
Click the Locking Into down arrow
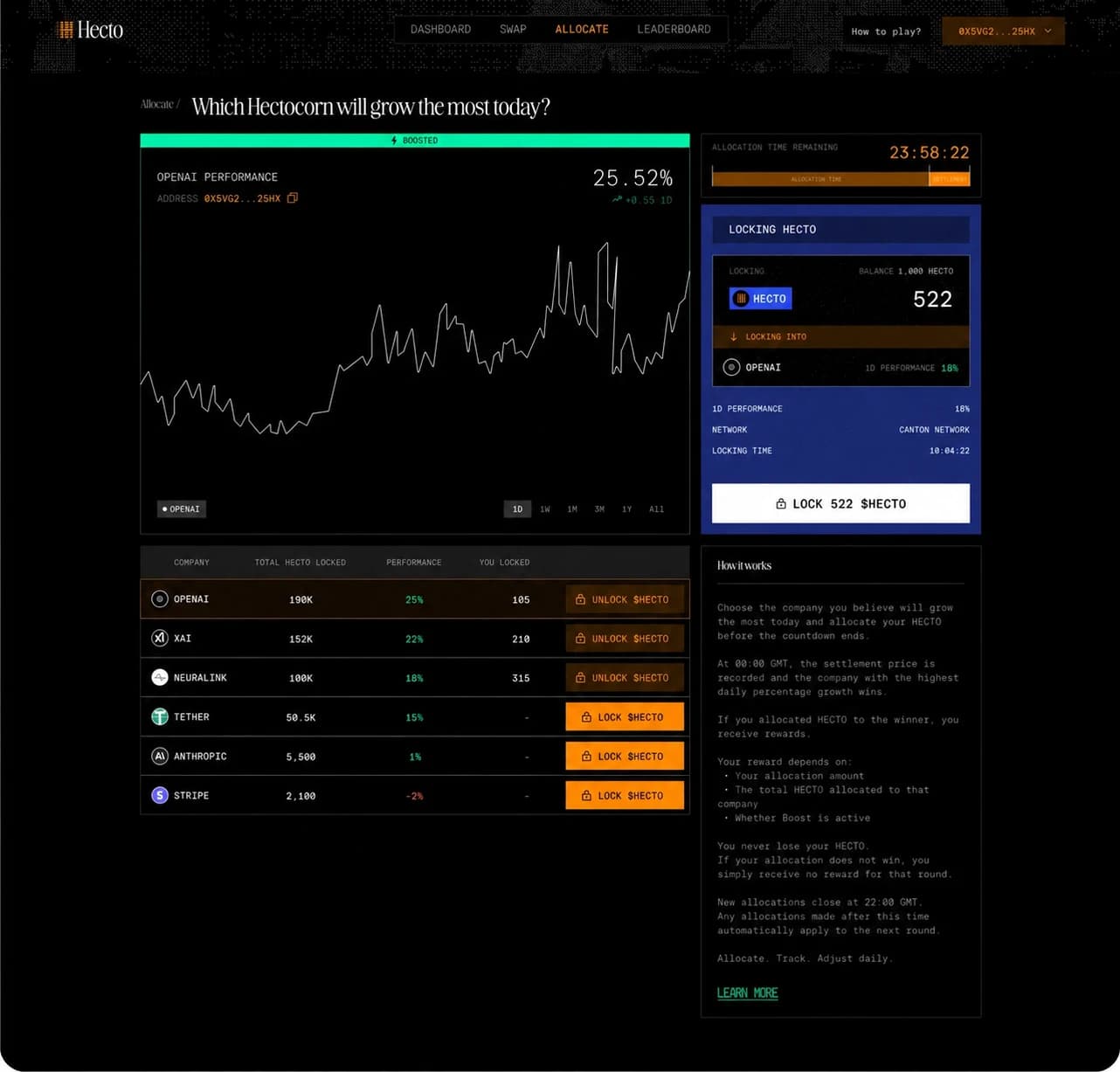point(734,336)
